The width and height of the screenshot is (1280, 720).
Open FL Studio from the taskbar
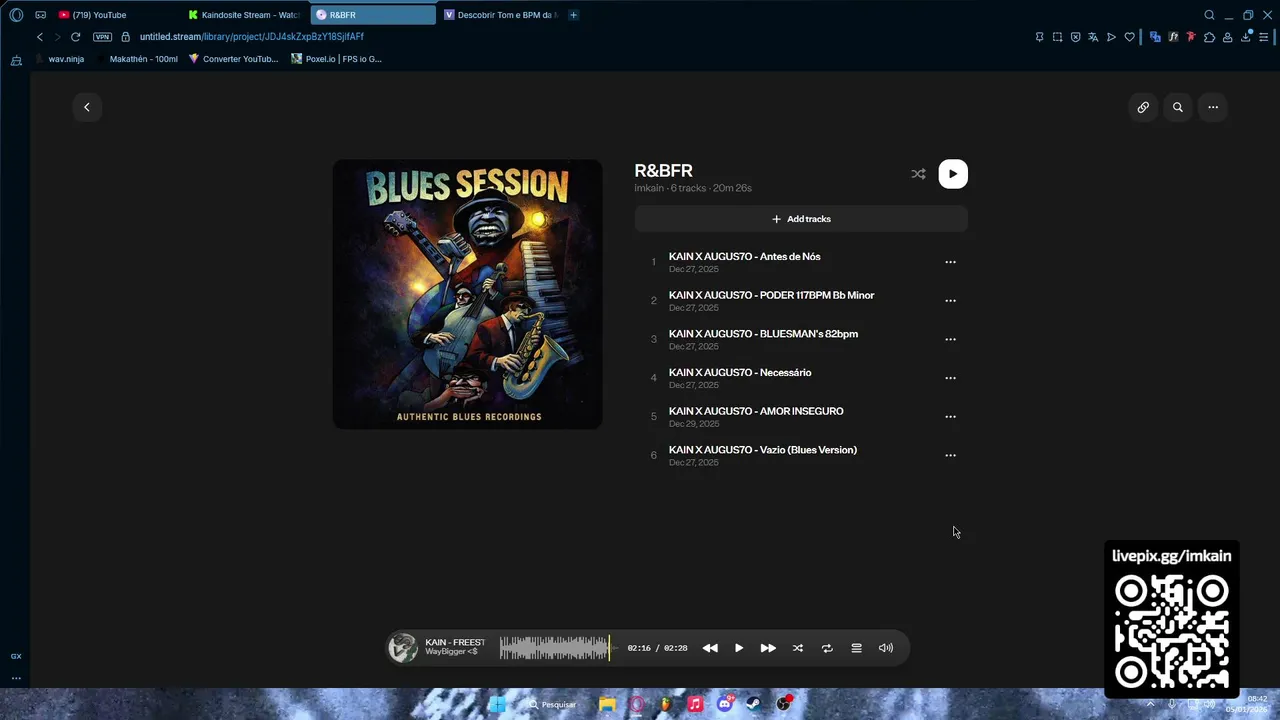(665, 704)
